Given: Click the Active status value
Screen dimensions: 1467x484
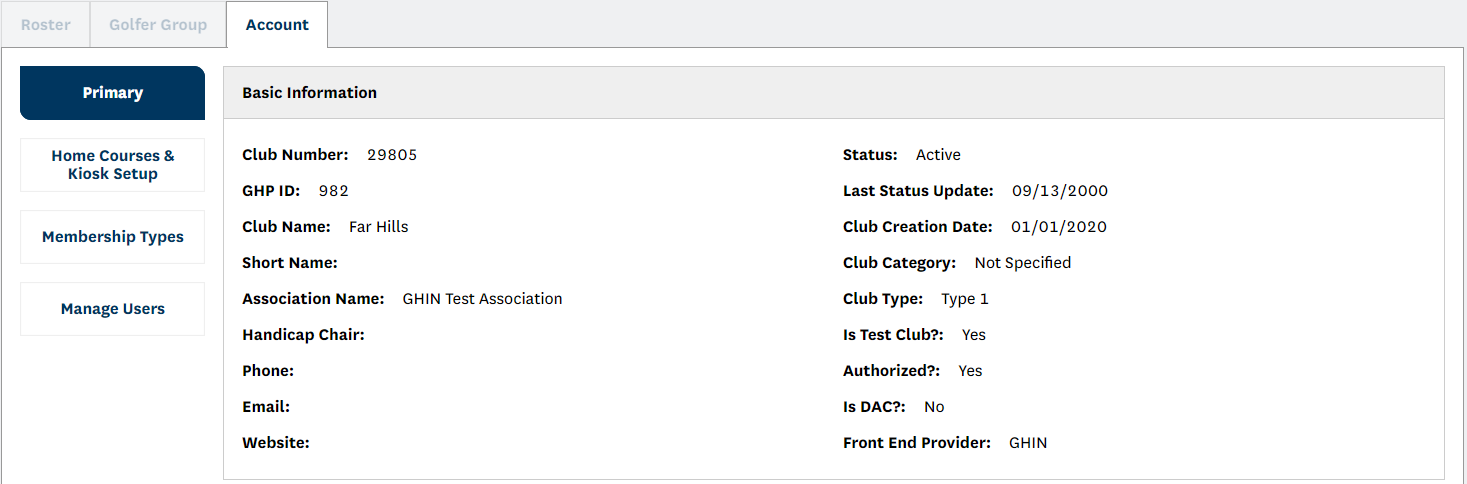Looking at the screenshot, I should coord(938,155).
